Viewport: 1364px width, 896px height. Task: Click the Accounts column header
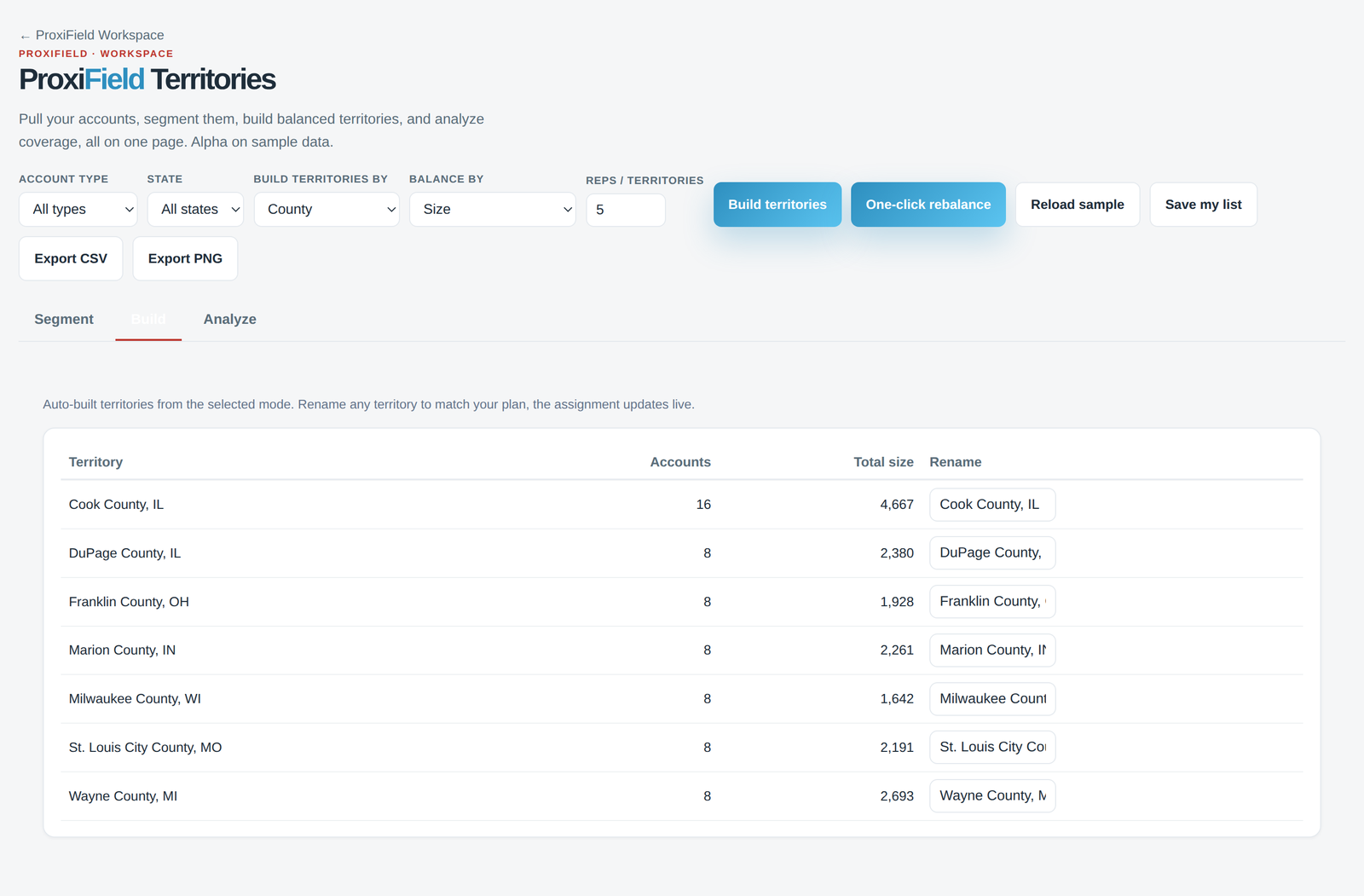coord(680,462)
